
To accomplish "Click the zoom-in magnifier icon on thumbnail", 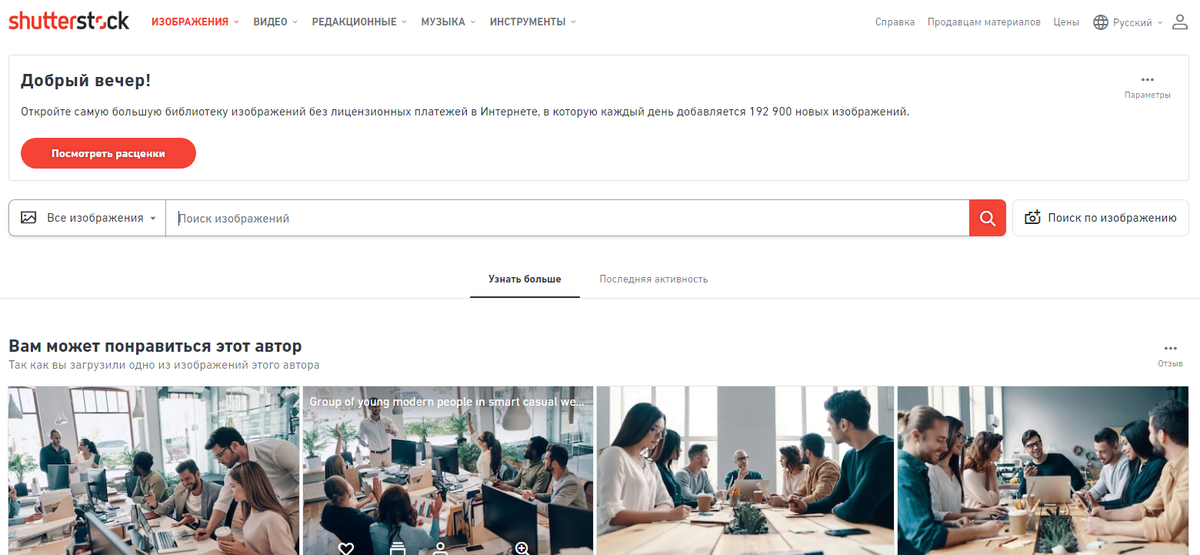I will (x=521, y=548).
